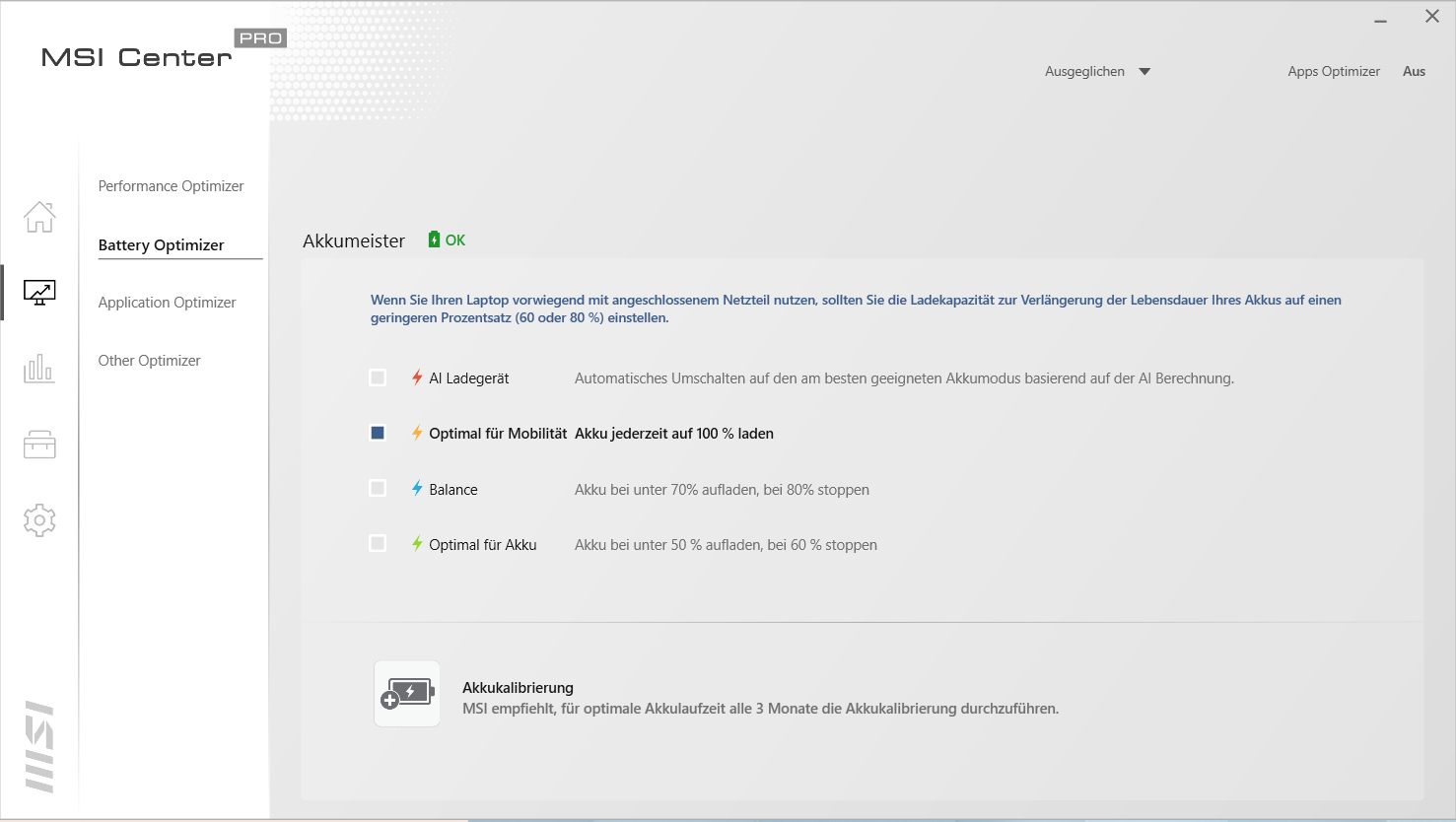Image resolution: width=1456 pixels, height=822 pixels.
Task: Open the toolbox sidebar icon
Action: coord(39,445)
